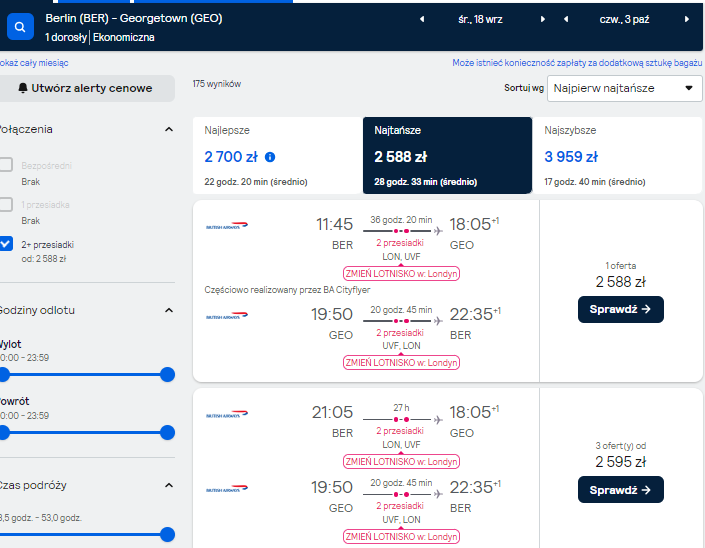Open the Najpierw najtańsze sort dropdown
Image resolution: width=705 pixels, height=548 pixels.
(624, 88)
